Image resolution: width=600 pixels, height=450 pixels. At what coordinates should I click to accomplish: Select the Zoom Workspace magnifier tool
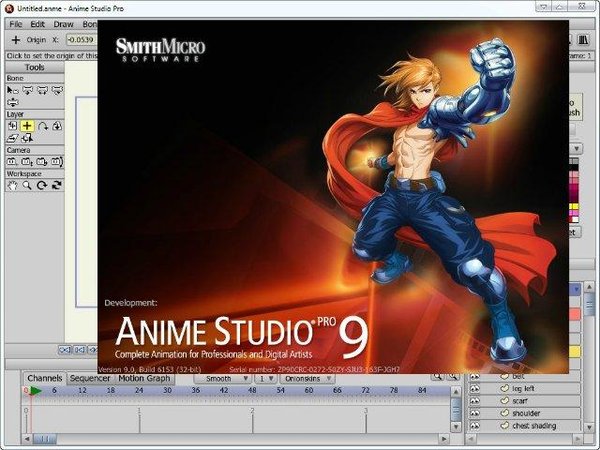coord(27,186)
